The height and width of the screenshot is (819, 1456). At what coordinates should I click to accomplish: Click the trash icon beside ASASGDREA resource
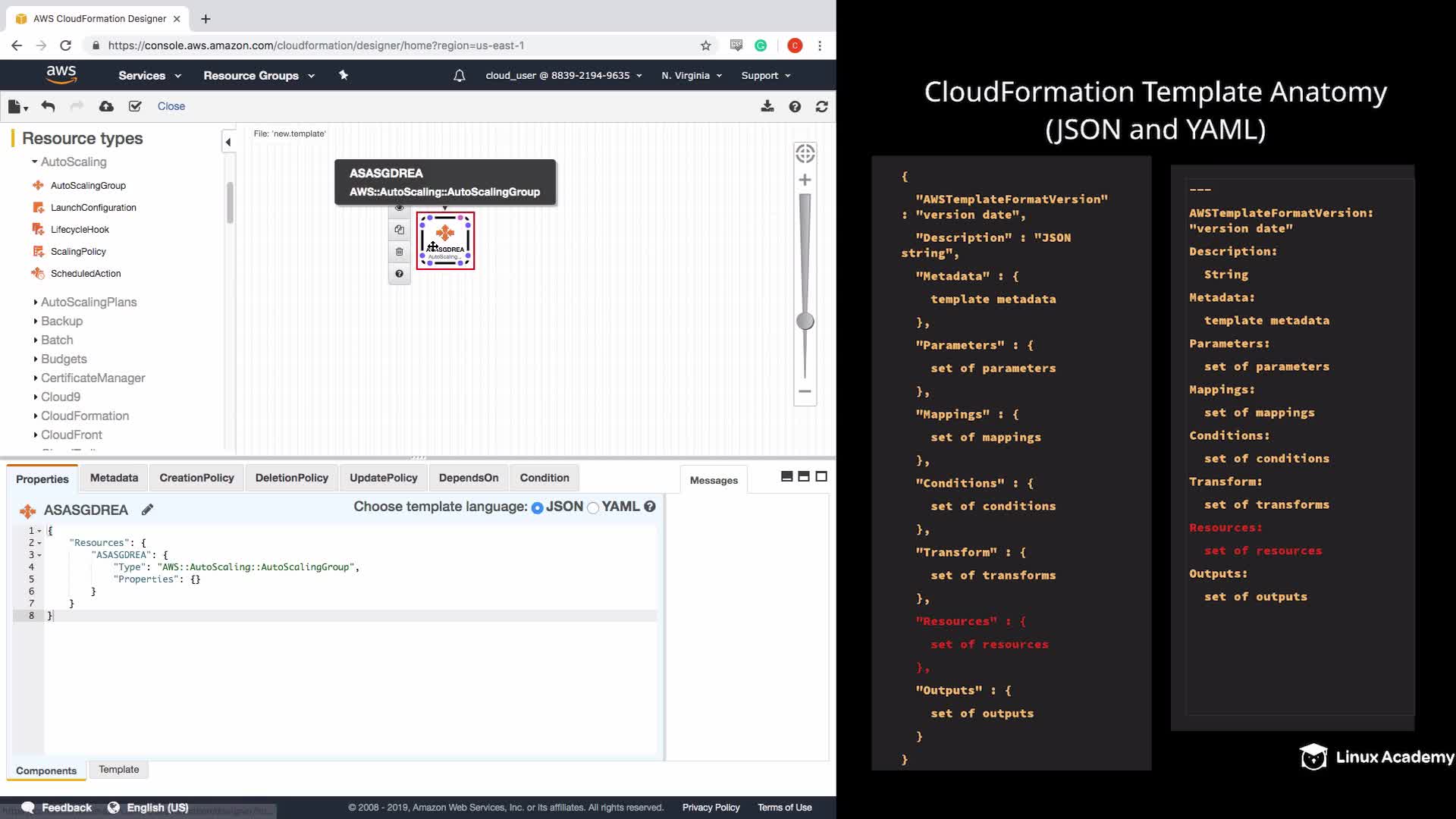[x=400, y=252]
